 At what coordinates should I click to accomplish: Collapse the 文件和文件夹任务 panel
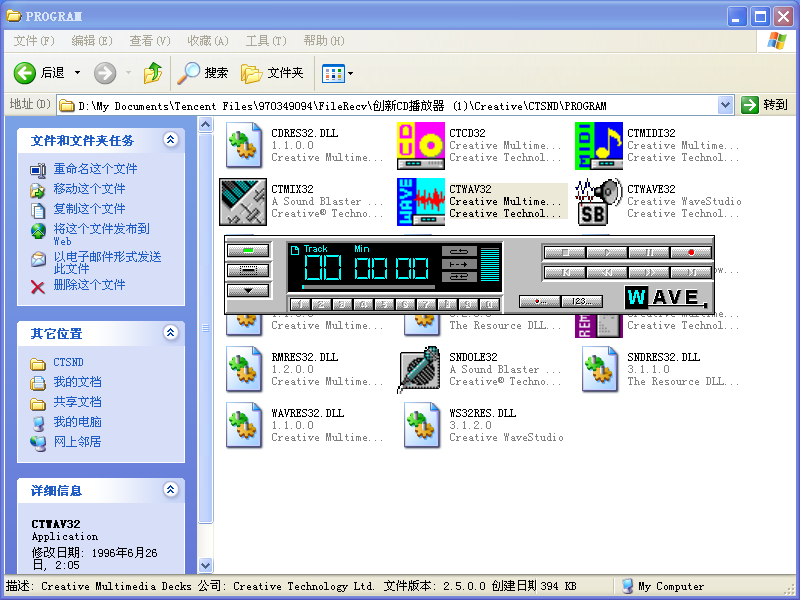tap(170, 140)
